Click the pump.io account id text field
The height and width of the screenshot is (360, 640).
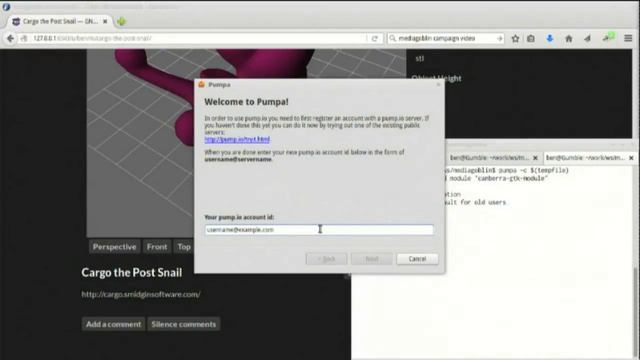tap(319, 230)
